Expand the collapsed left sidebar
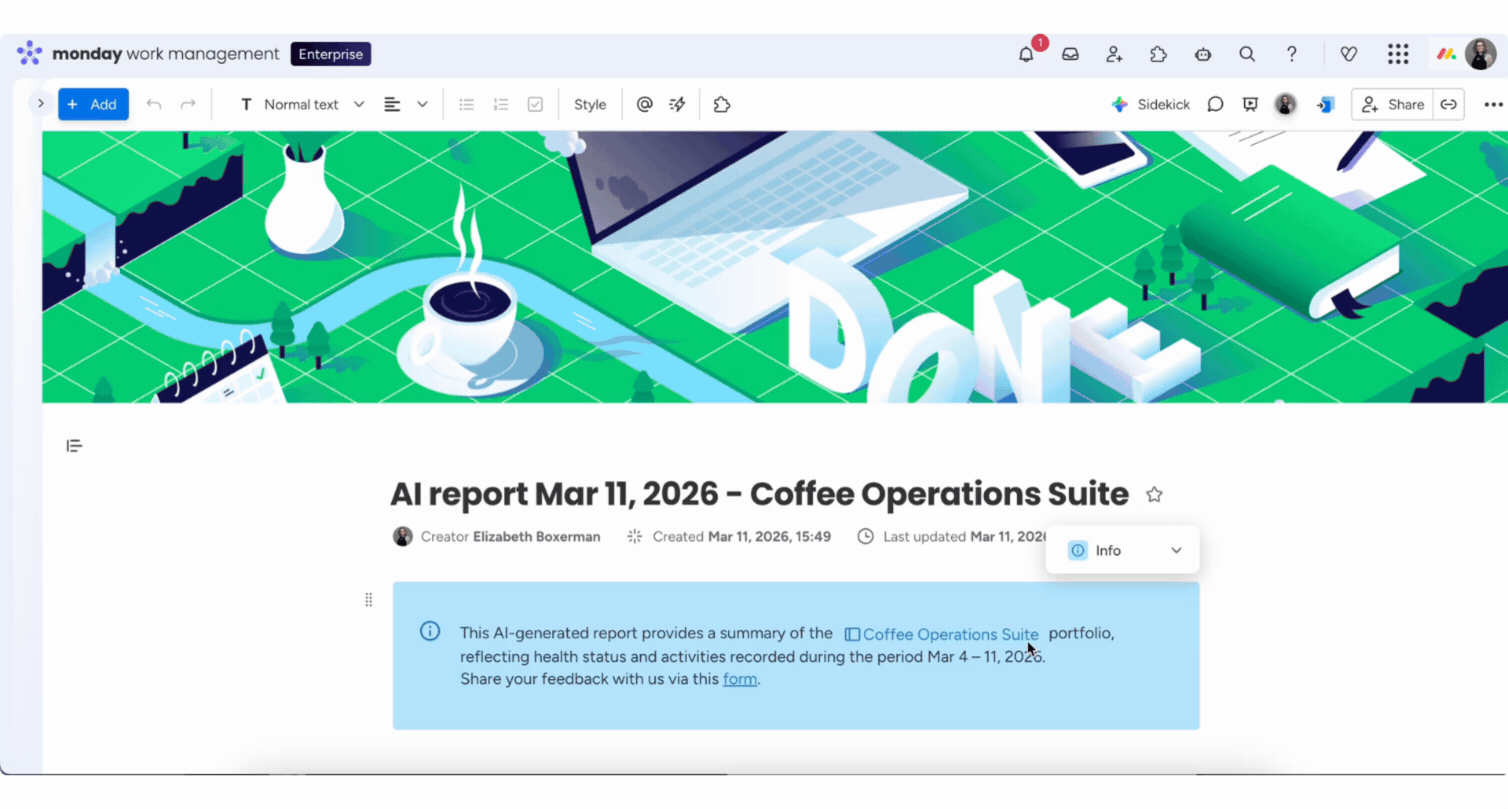 40,103
